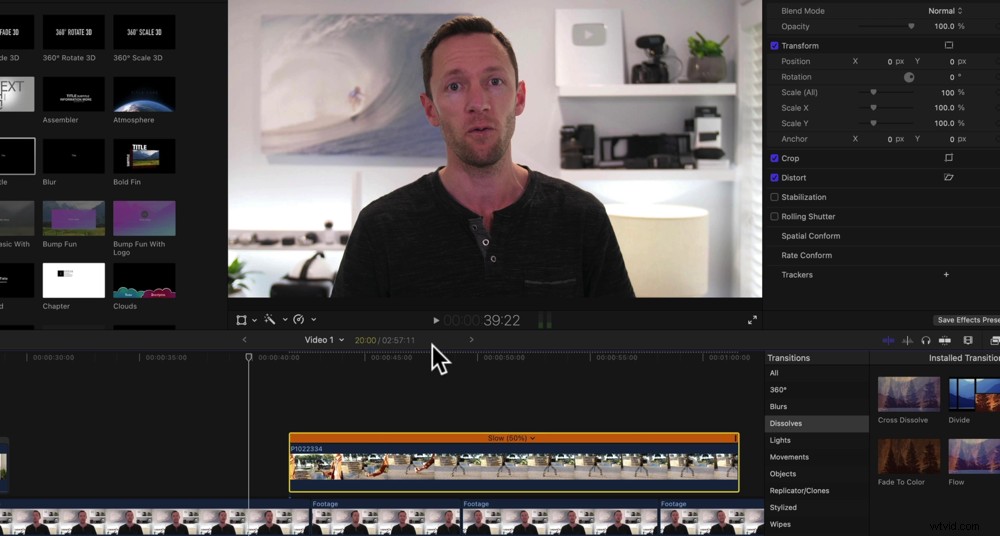1000x536 pixels.
Task: Toggle video and audio skimming
Action: (x=888, y=341)
